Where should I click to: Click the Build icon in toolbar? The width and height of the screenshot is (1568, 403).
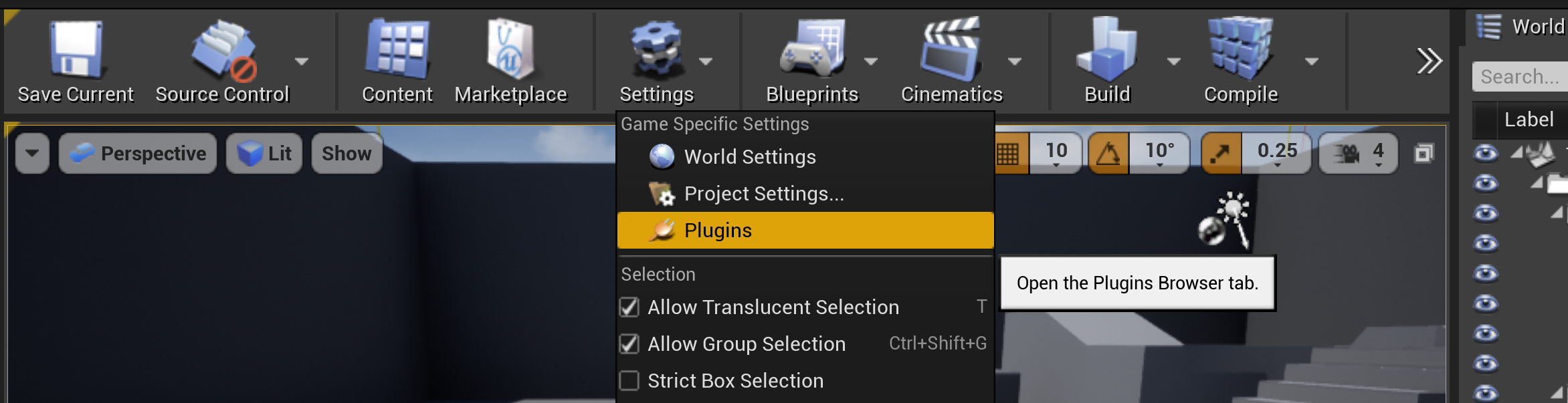[1107, 49]
